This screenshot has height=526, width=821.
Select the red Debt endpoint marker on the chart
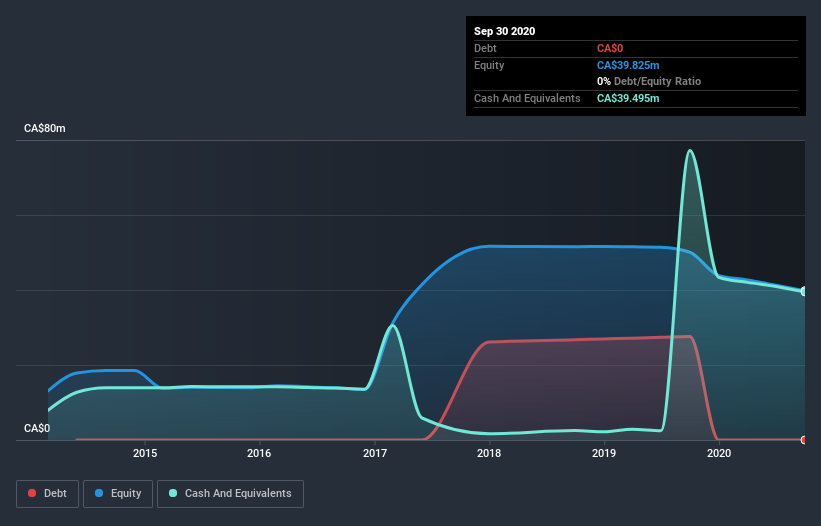(x=804, y=440)
